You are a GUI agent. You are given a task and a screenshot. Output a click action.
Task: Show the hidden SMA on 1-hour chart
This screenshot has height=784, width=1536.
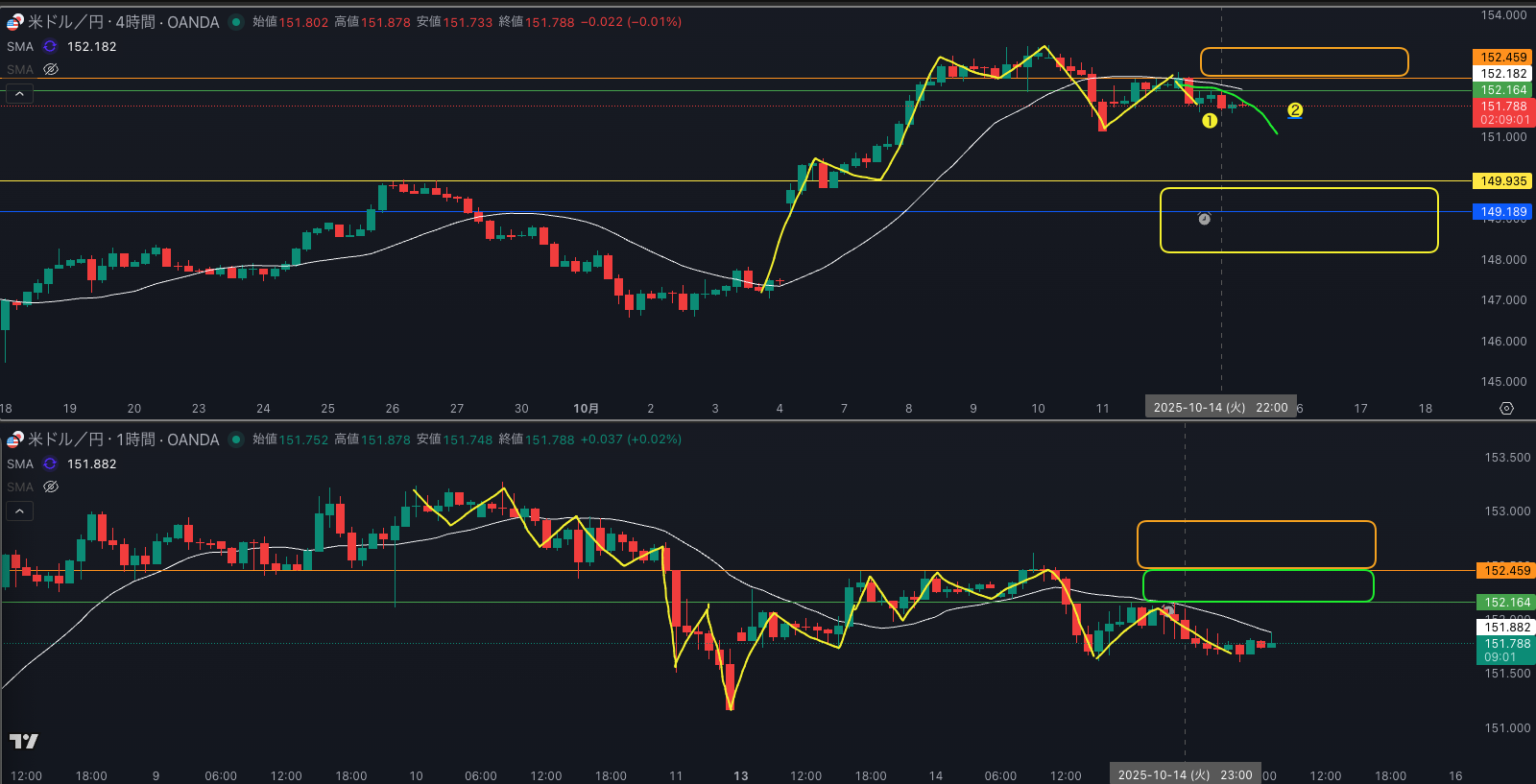coord(51,487)
